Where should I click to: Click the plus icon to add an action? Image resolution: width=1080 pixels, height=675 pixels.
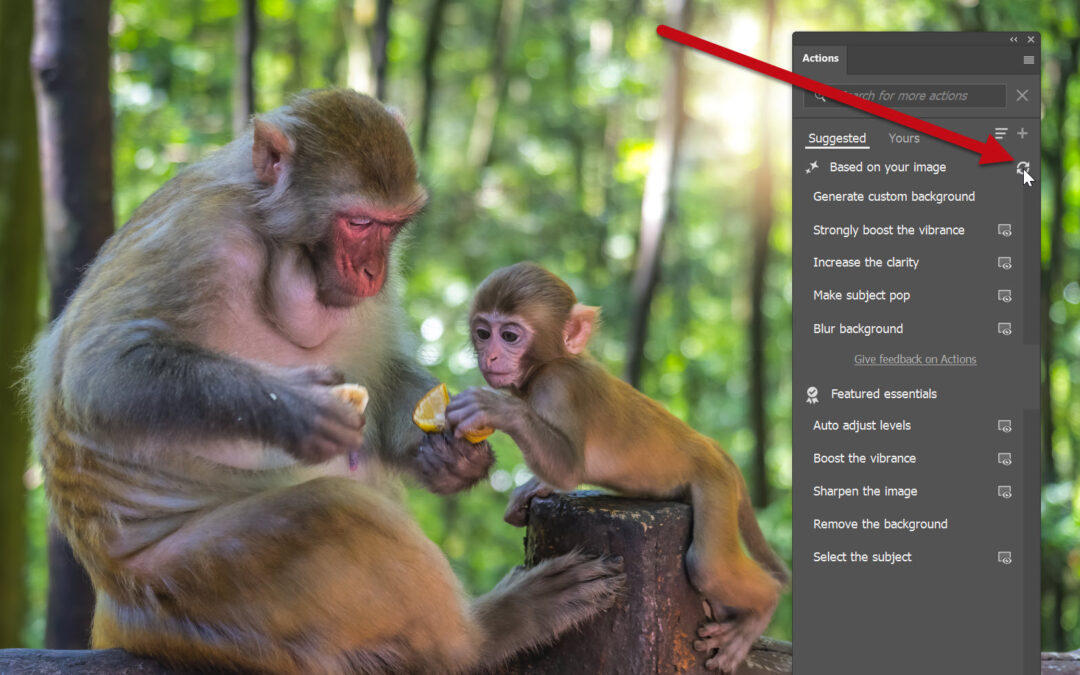click(x=1022, y=134)
